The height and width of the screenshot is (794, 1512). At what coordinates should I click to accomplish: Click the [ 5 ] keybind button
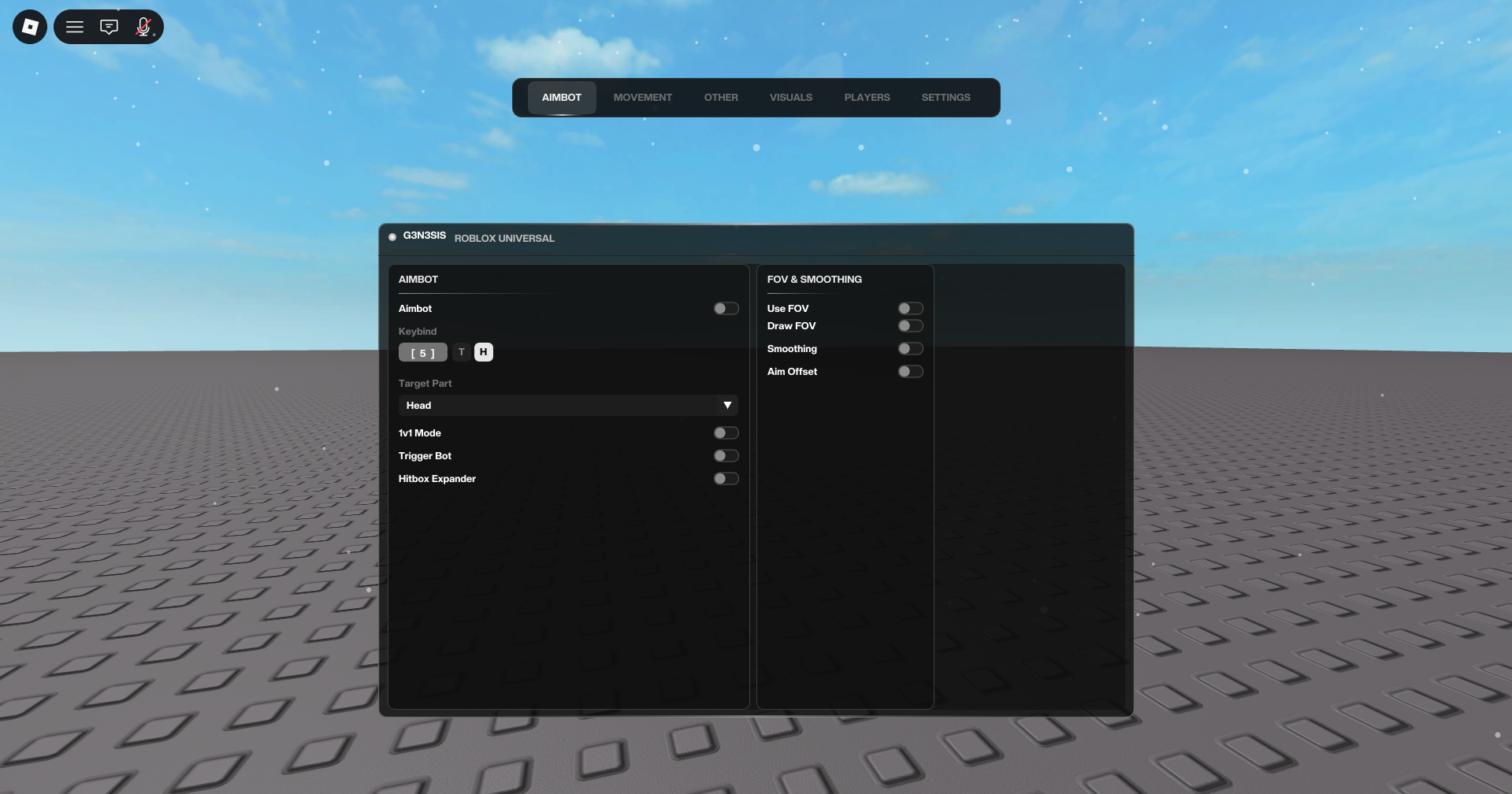[x=423, y=352]
